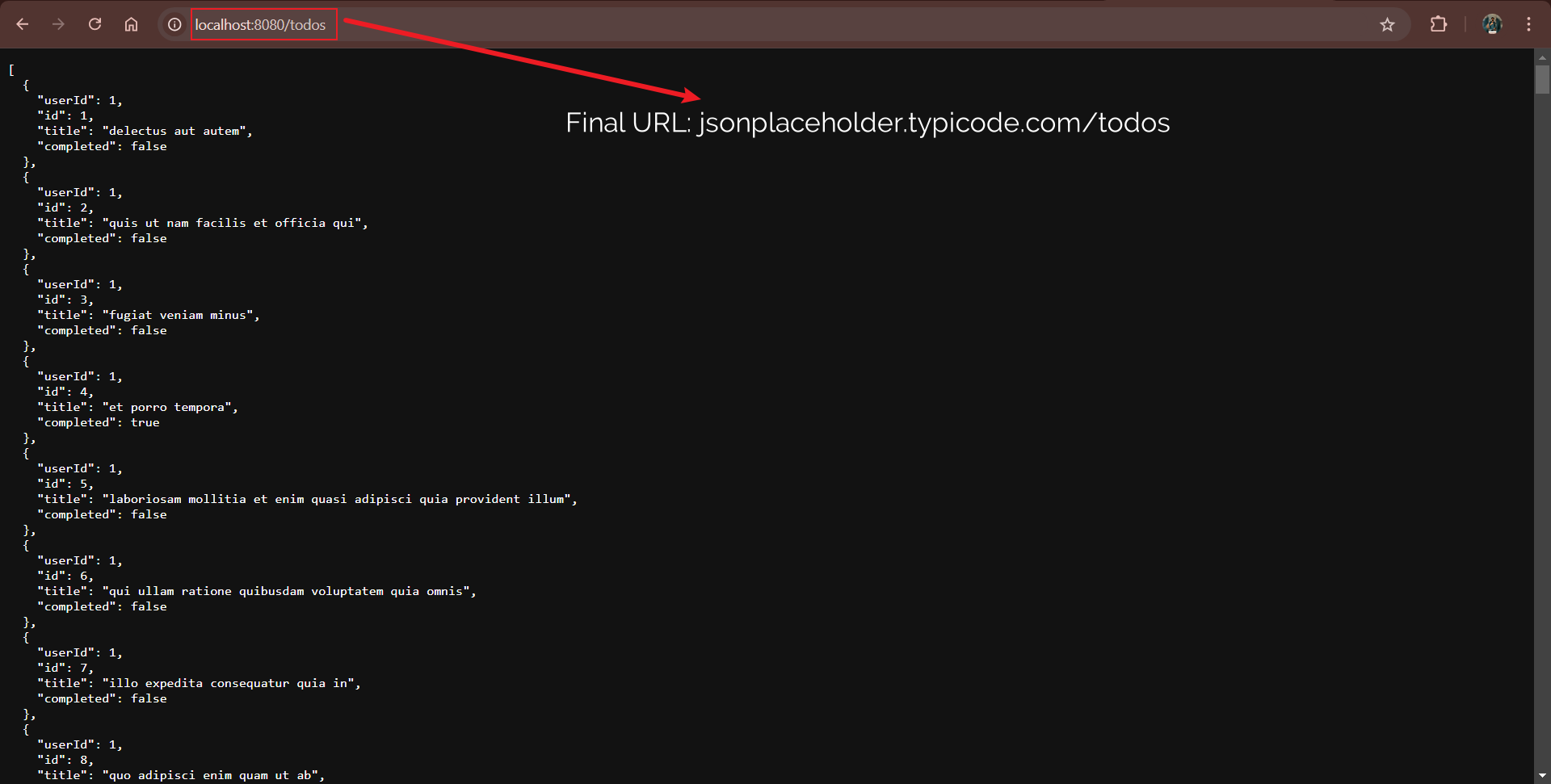1551x784 pixels.
Task: Click the line "id": 3
Action: pos(65,300)
